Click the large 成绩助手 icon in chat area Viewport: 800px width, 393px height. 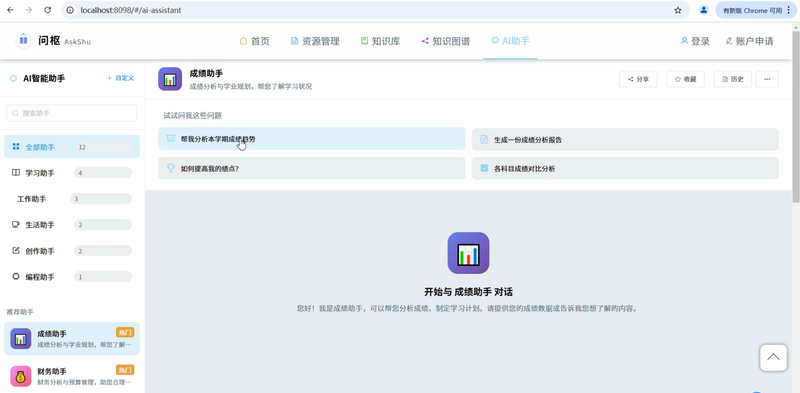(468, 253)
